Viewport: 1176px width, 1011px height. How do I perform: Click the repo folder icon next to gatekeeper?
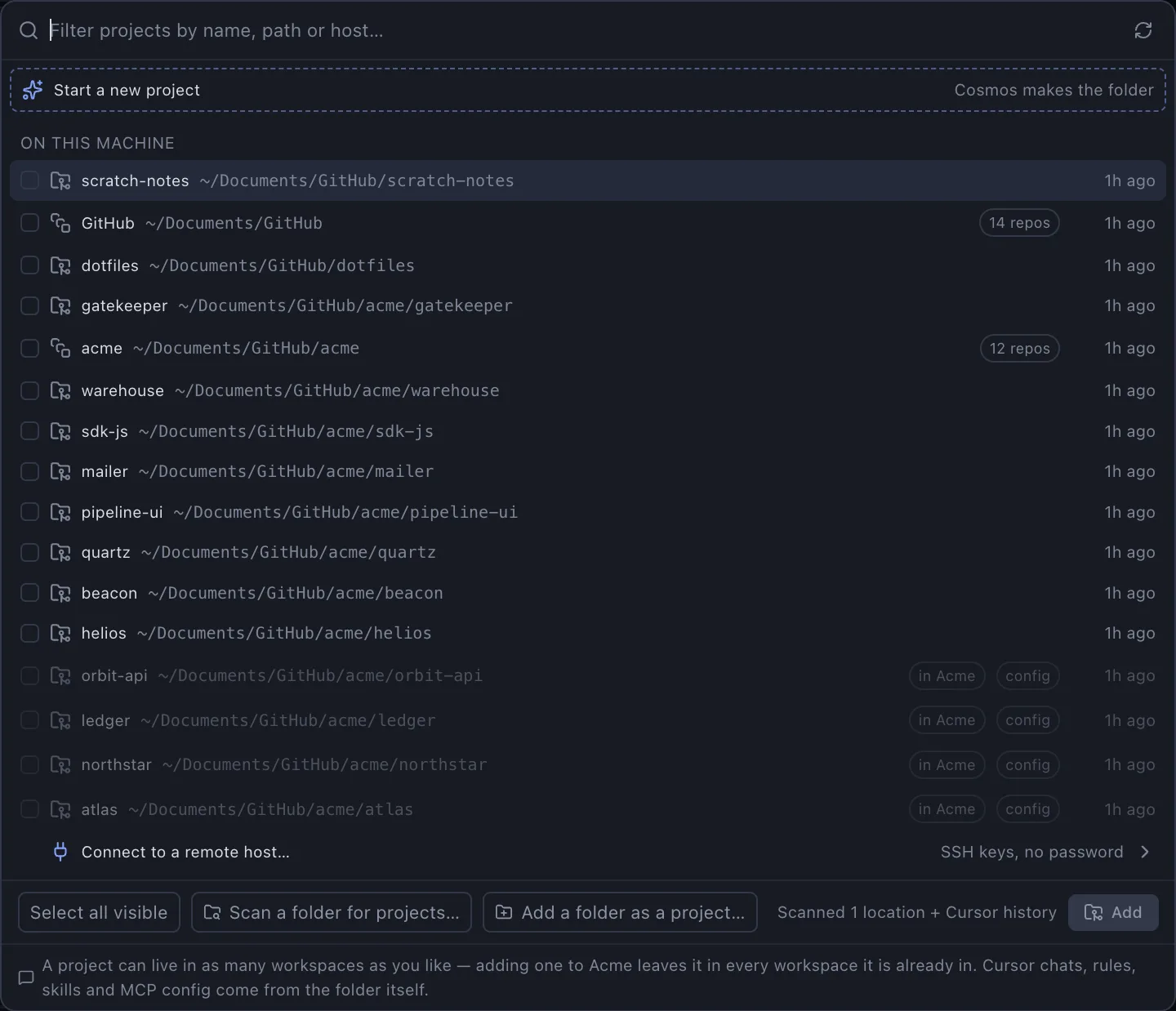[x=60, y=305]
